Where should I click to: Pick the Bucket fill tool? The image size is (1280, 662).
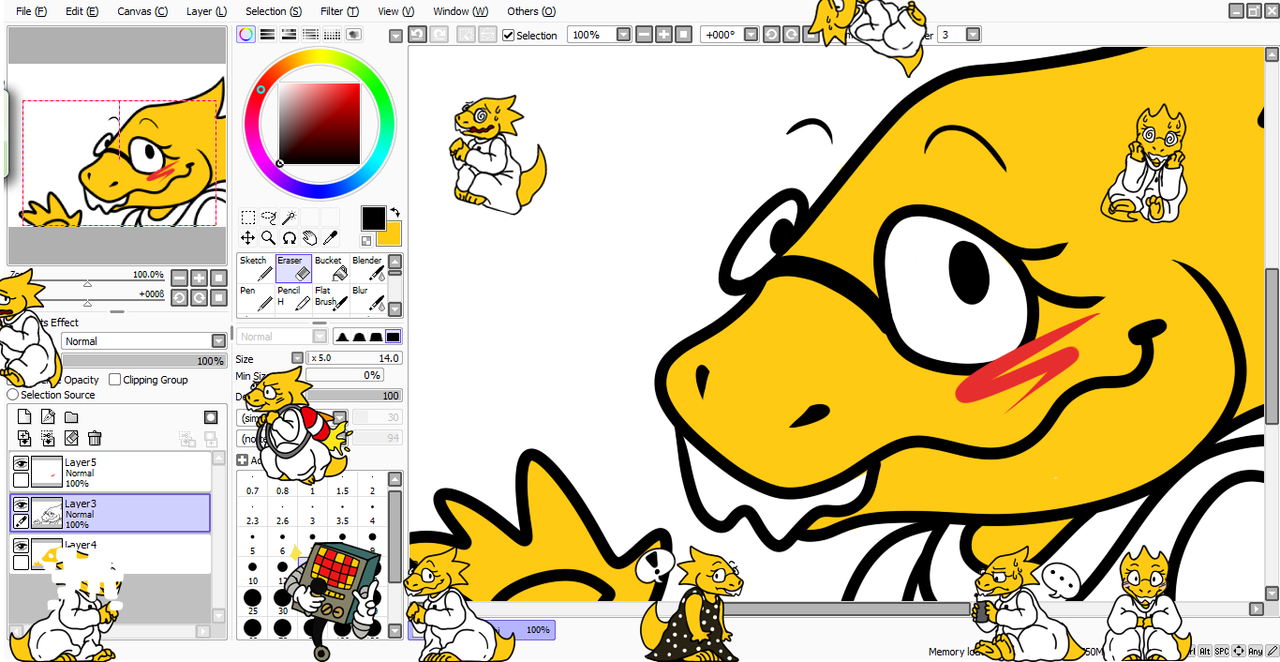(x=331, y=268)
